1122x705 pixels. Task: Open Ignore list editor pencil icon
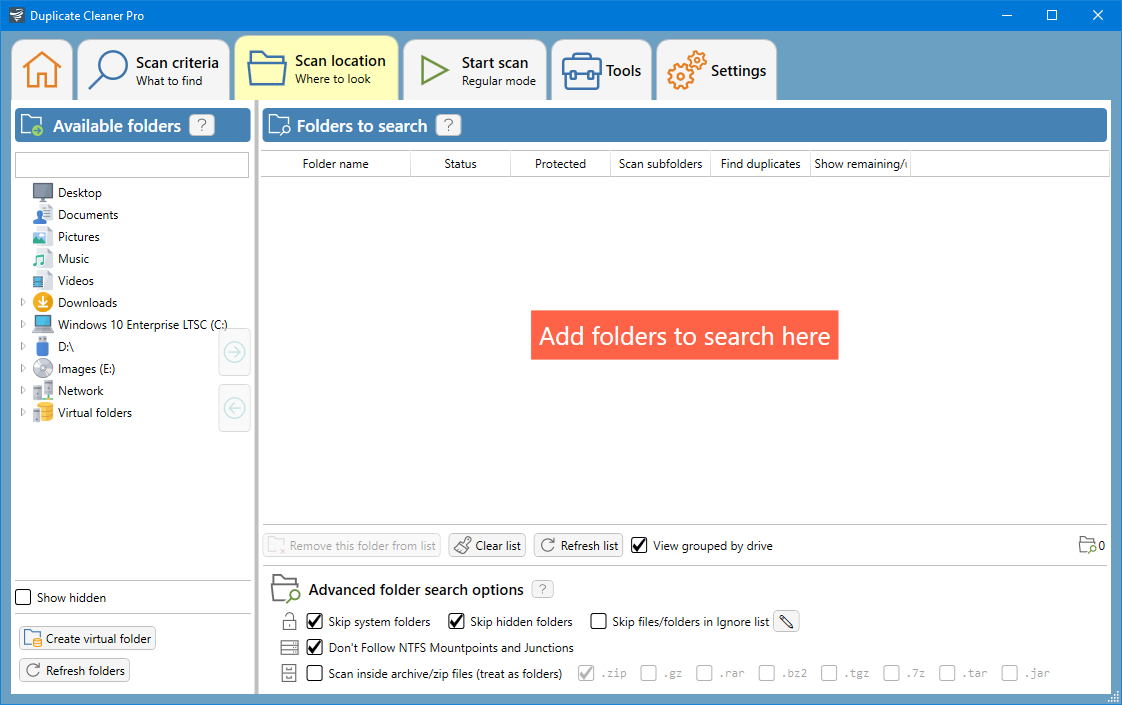click(786, 621)
